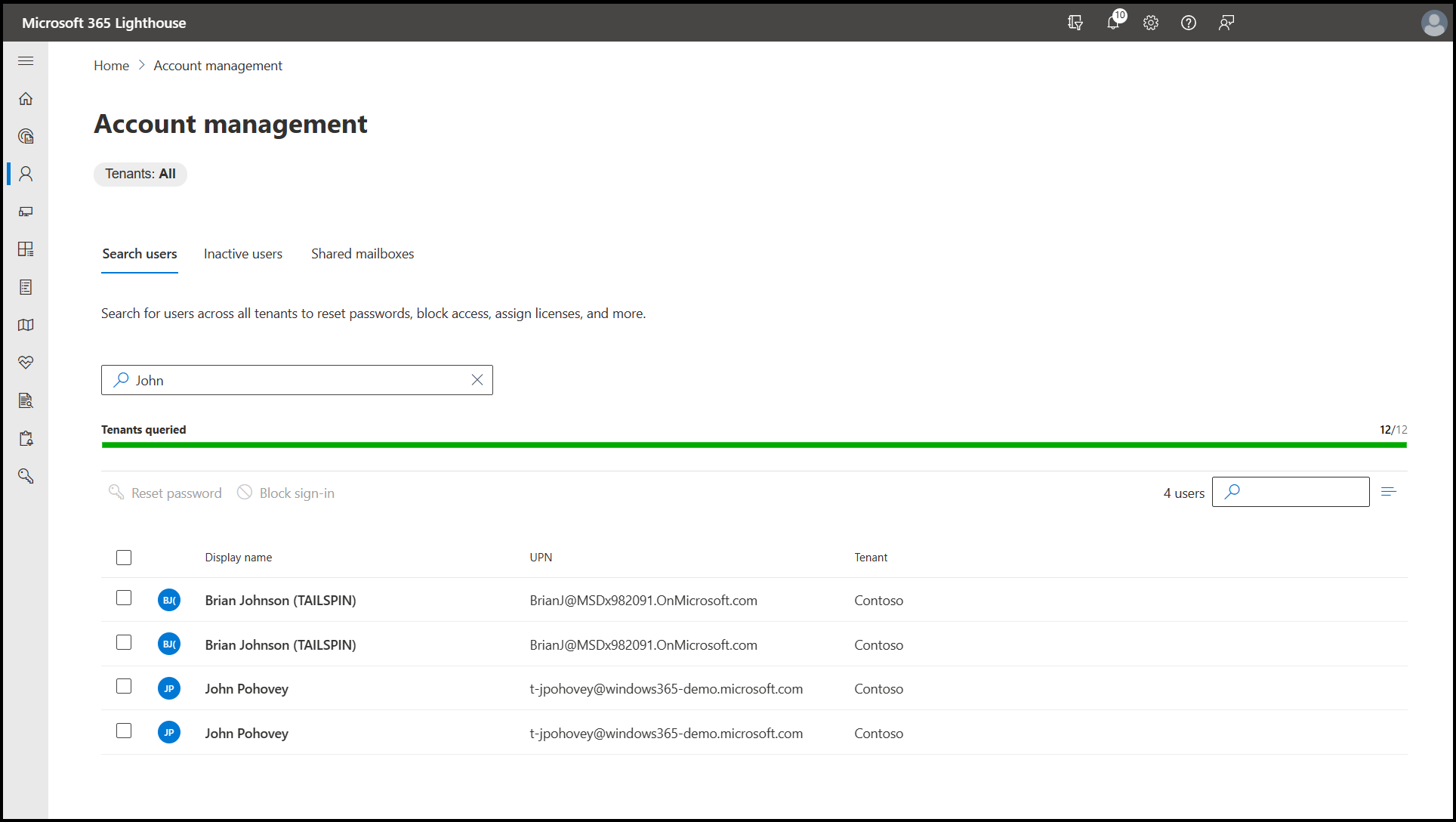Open first Brian Johnson (TAILSPIN) name

click(x=280, y=600)
